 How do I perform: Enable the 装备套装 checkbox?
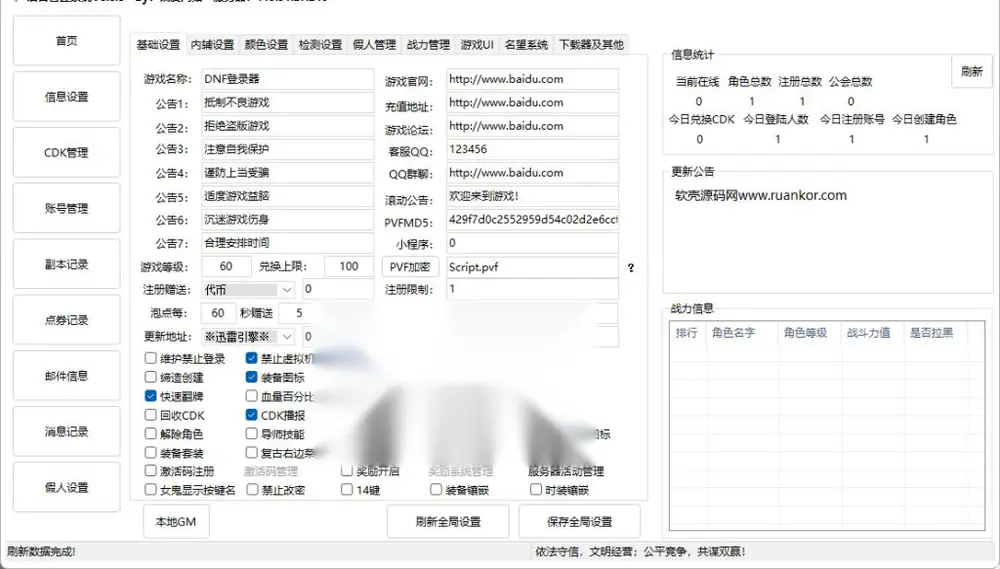151,453
